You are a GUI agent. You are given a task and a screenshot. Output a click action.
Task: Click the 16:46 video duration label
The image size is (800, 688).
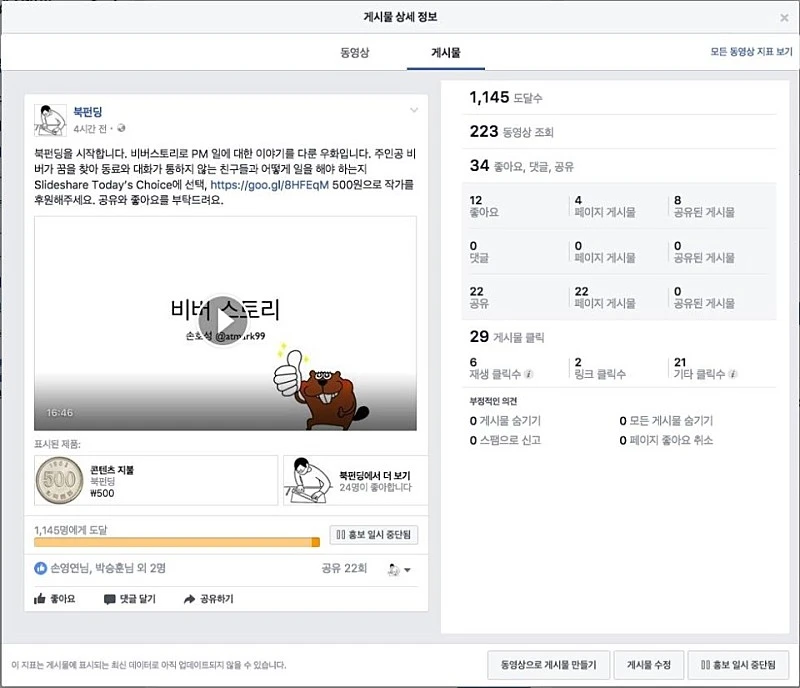point(60,412)
